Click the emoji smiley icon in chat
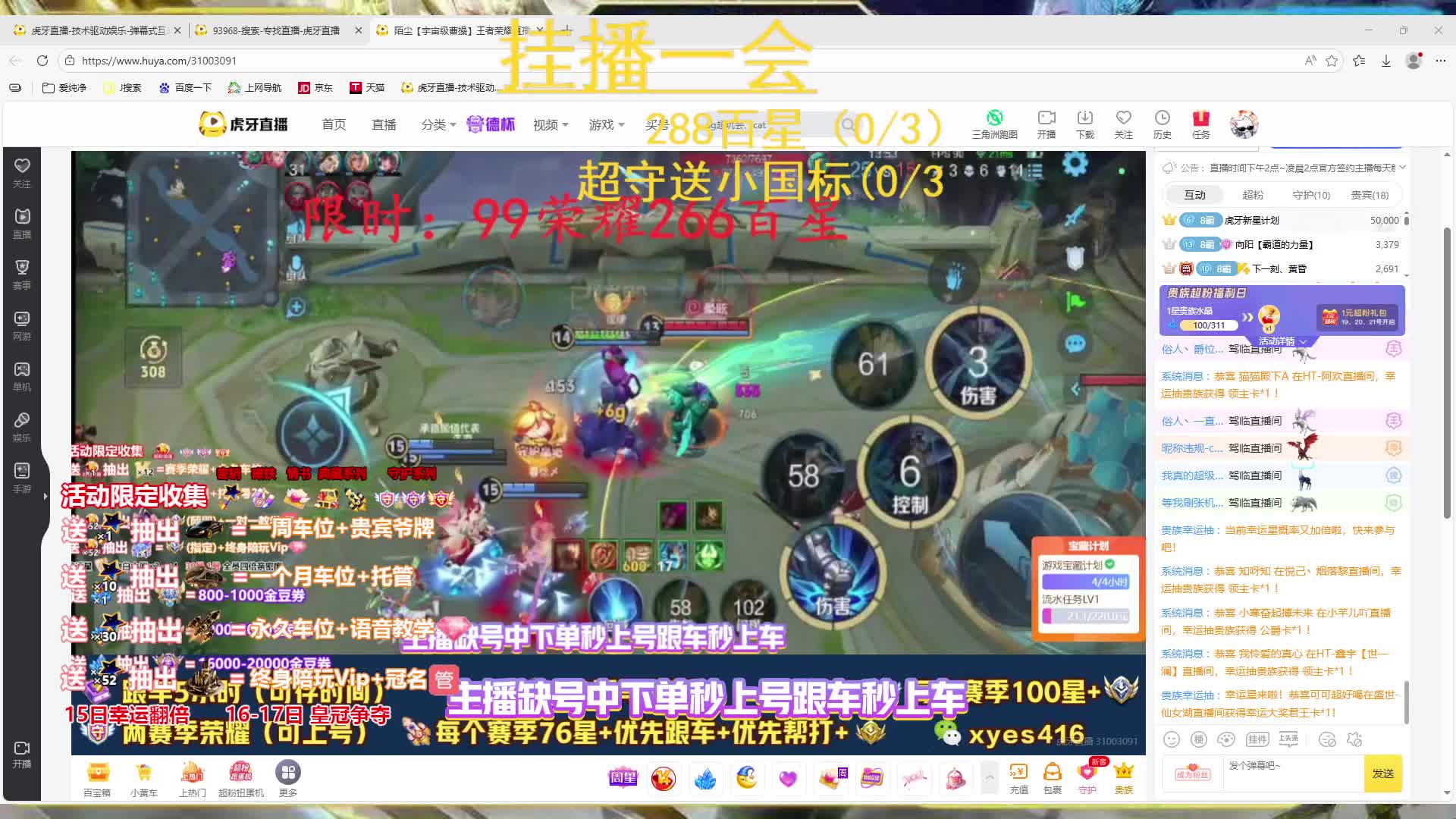The width and height of the screenshot is (1456, 819). pyautogui.click(x=1172, y=739)
